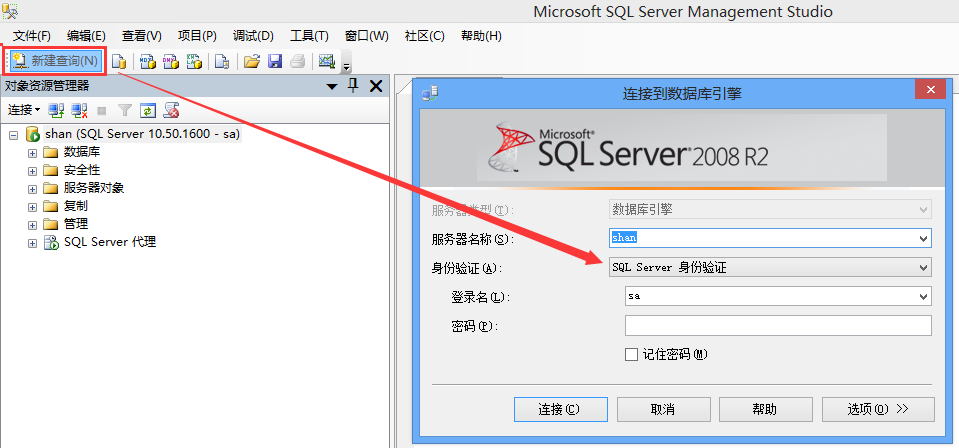Open the 帮助(H) menu

click(481, 36)
